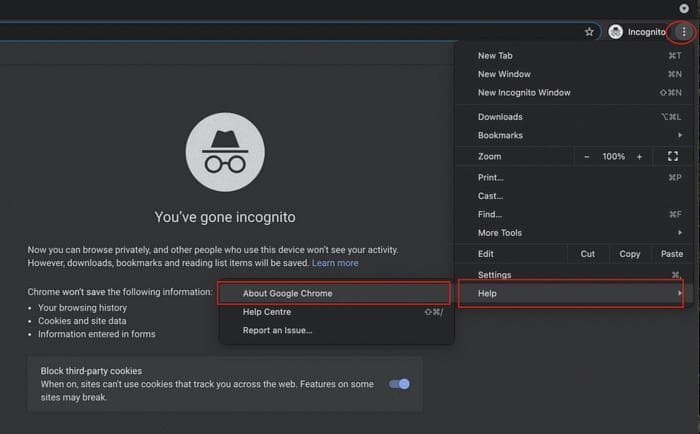Choose New Window menu entry
Image resolution: width=700 pixels, height=434 pixels.
575,74
